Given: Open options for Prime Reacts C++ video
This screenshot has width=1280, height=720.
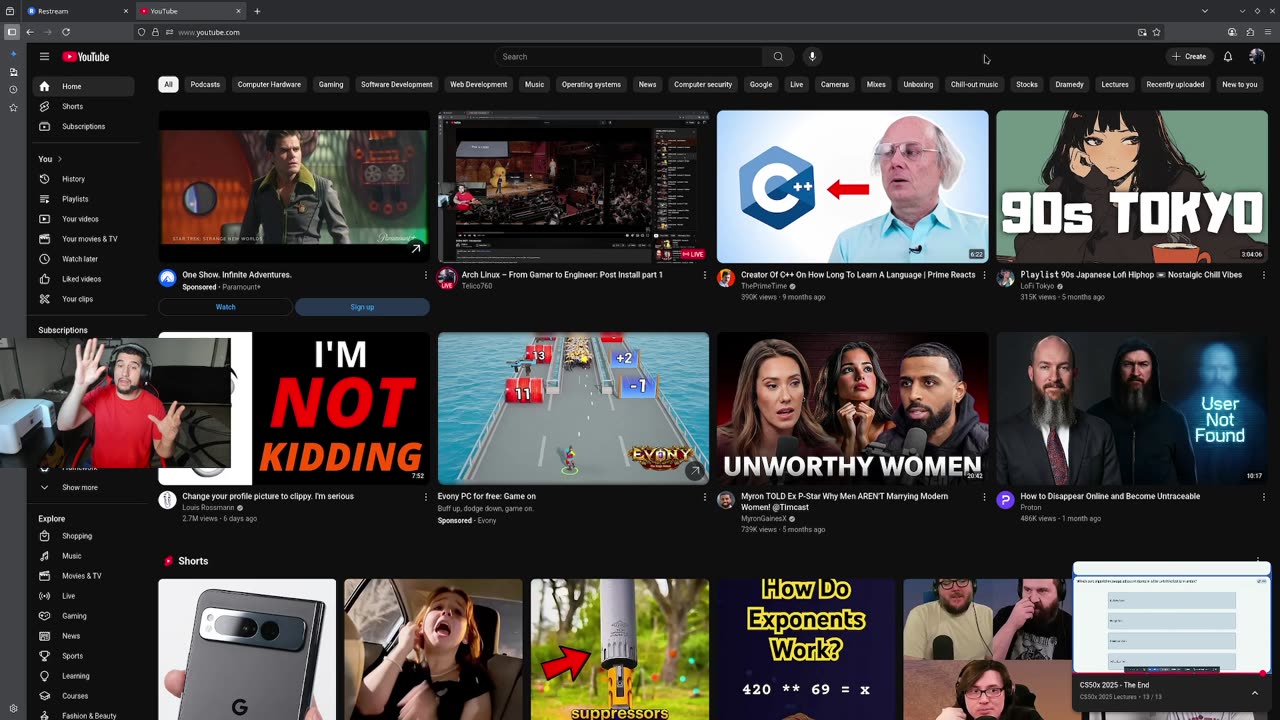Looking at the screenshot, I should pyautogui.click(x=984, y=275).
